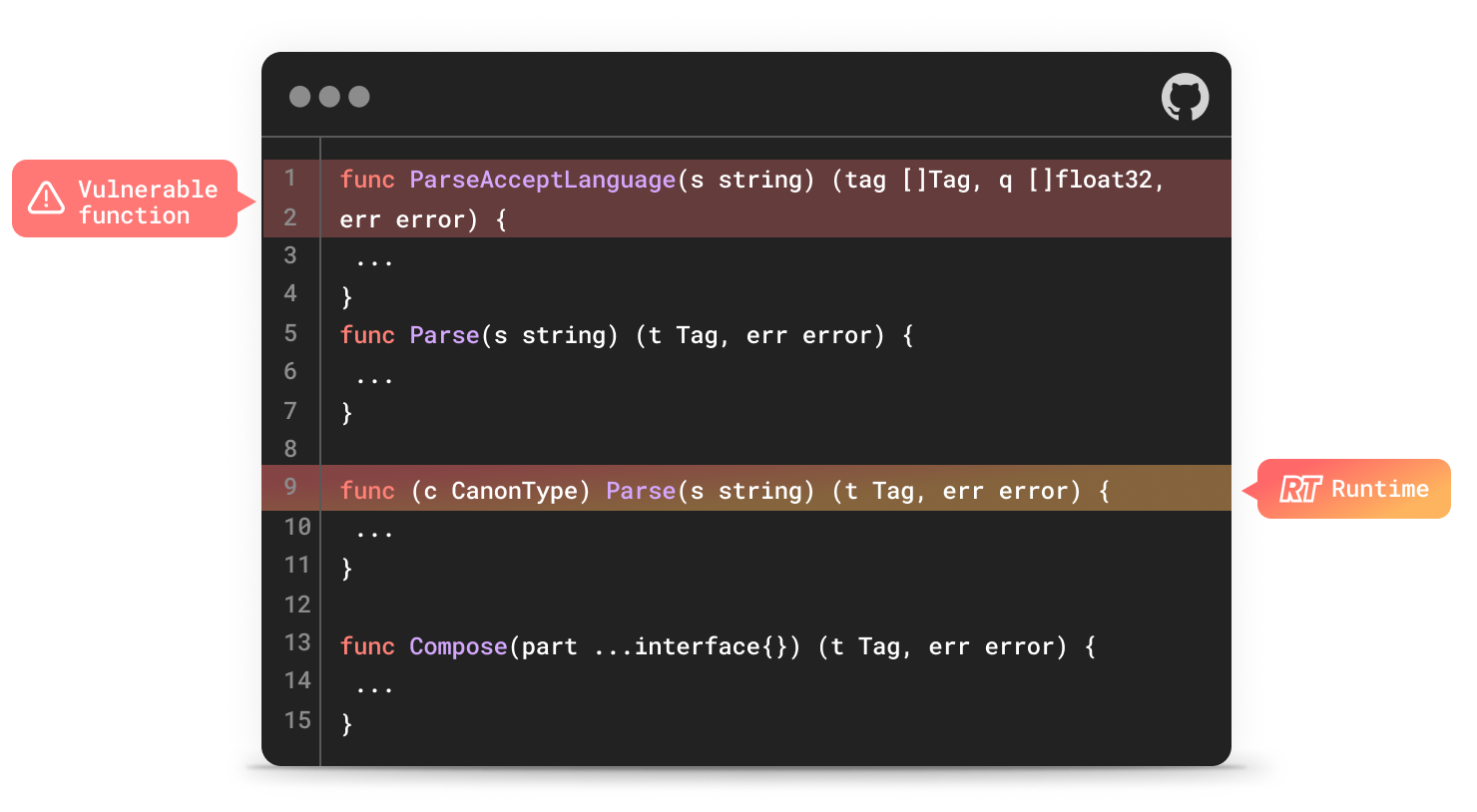Image resolution: width=1477 pixels, height=812 pixels.
Task: Click line number 13 in gutter
Action: click(297, 642)
